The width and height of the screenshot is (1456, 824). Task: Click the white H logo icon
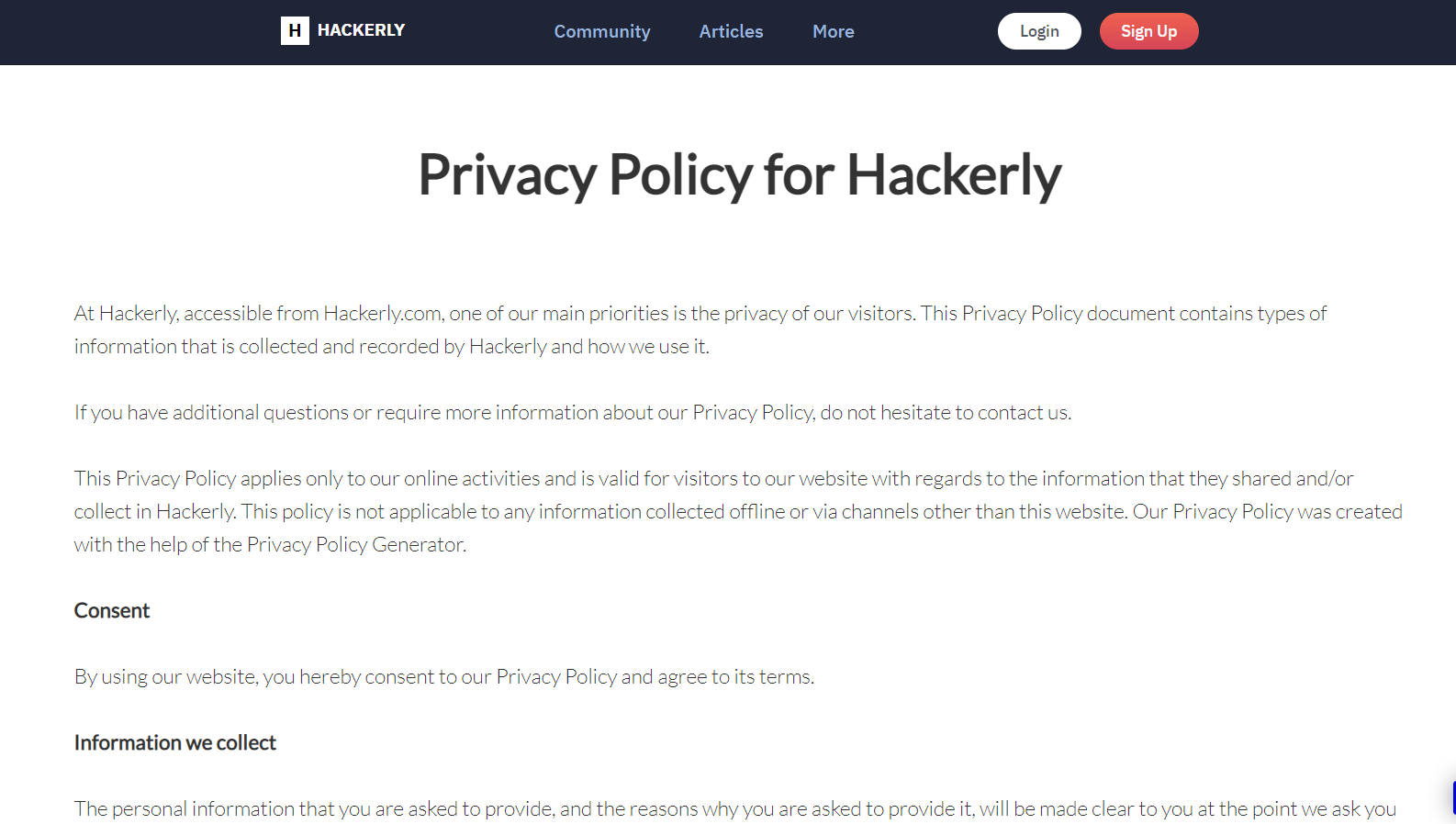295,30
